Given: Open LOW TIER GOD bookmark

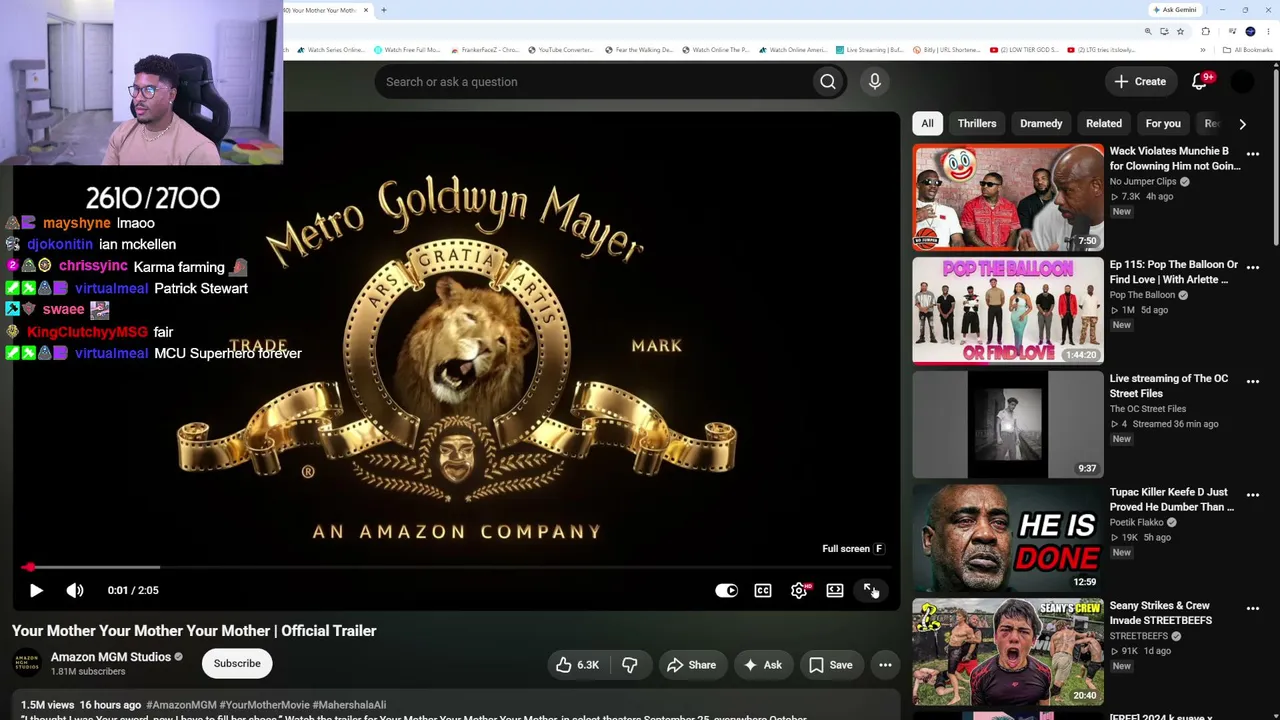Looking at the screenshot, I should 1024,50.
